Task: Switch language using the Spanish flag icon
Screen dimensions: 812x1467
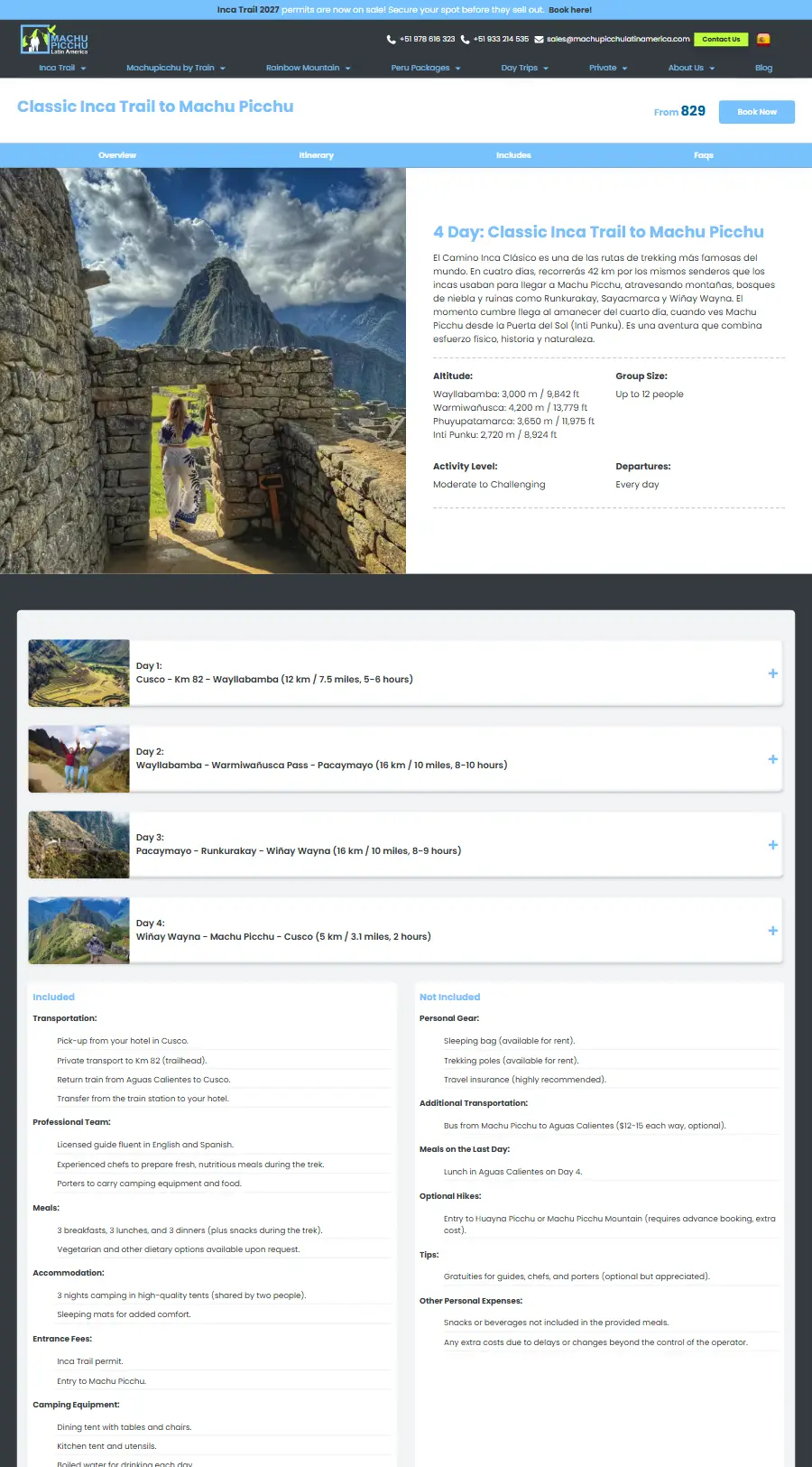Action: (763, 39)
